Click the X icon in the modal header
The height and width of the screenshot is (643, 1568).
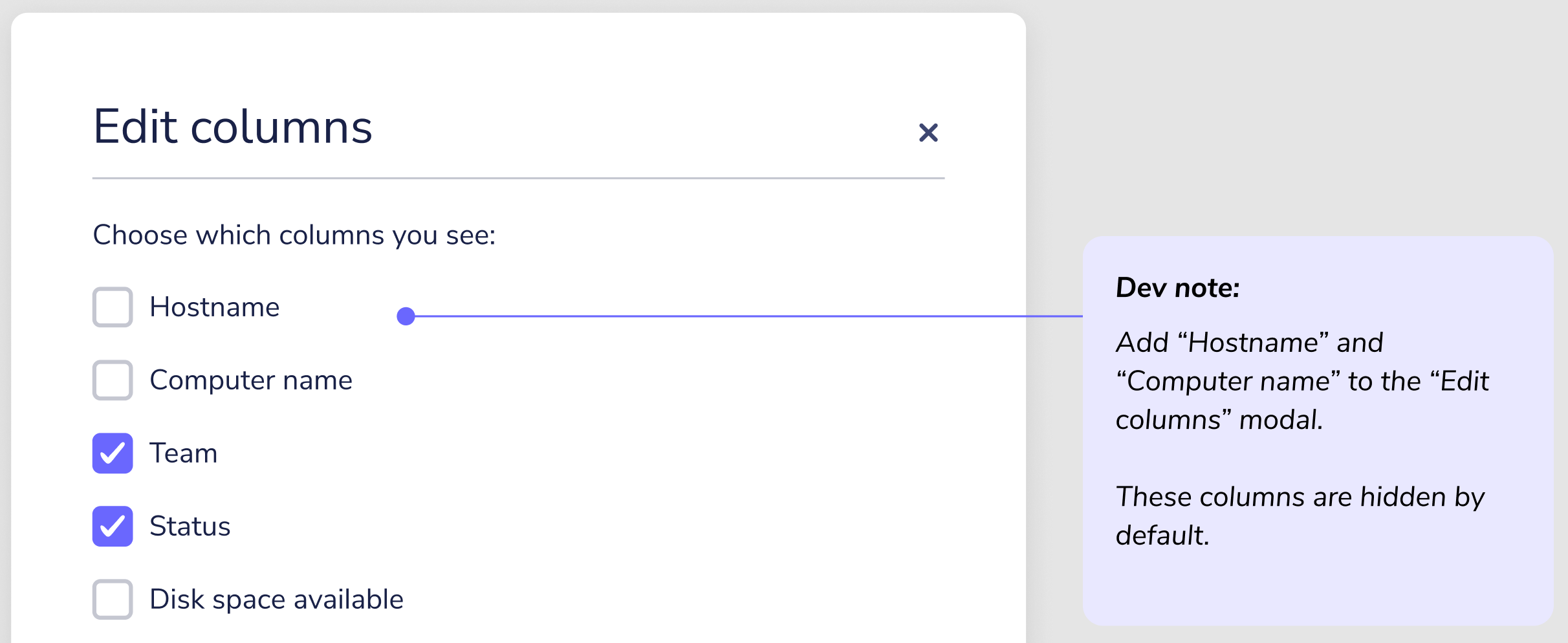click(928, 132)
